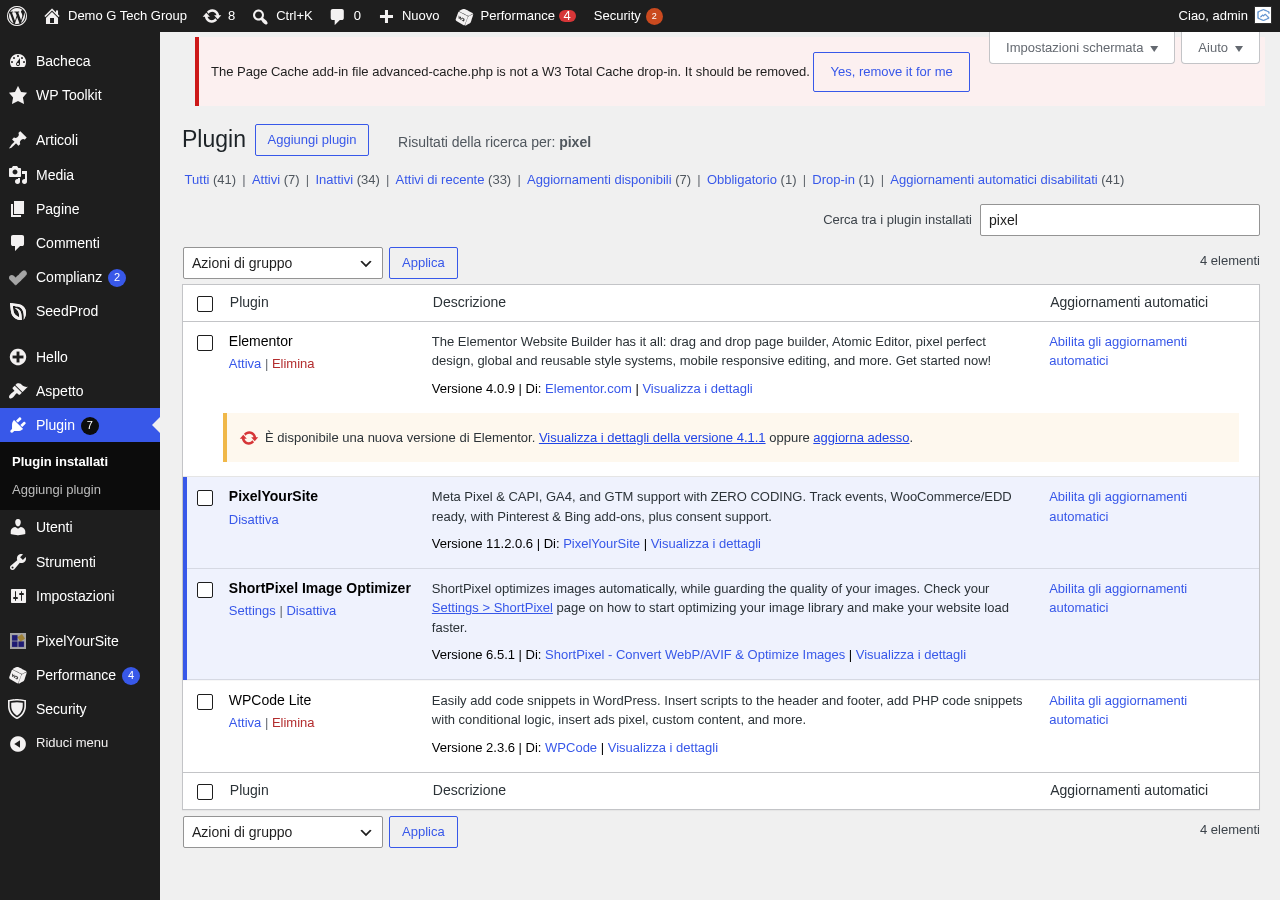
Task: Click the Bacheca dashboard icon
Action: [x=18, y=61]
